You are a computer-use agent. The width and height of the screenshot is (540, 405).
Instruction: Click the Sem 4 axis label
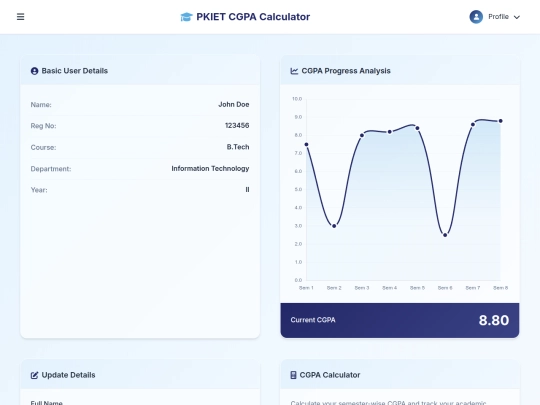pos(390,288)
